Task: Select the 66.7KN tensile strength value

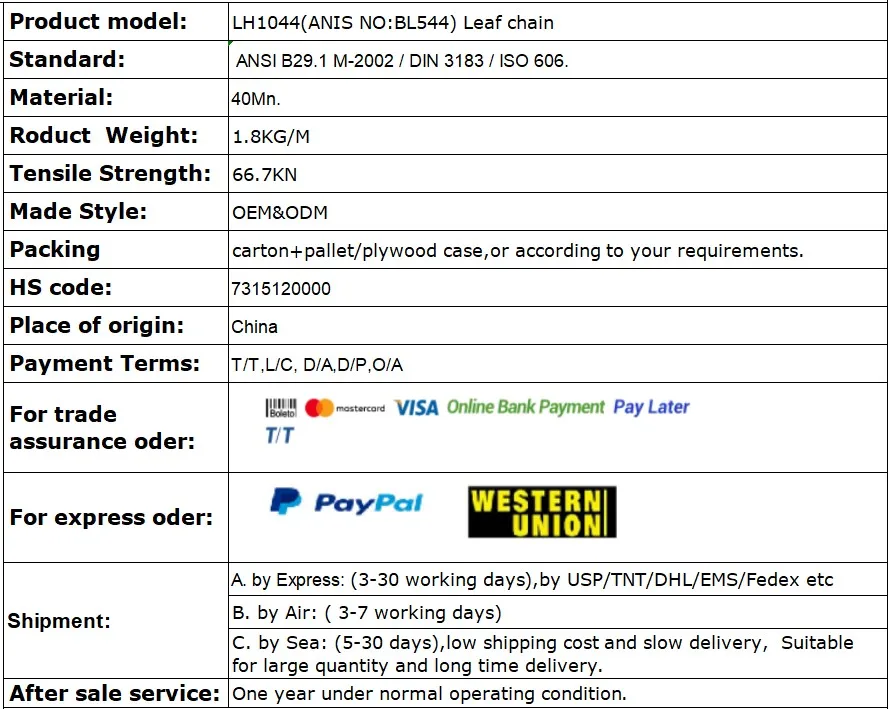Action: click(264, 175)
